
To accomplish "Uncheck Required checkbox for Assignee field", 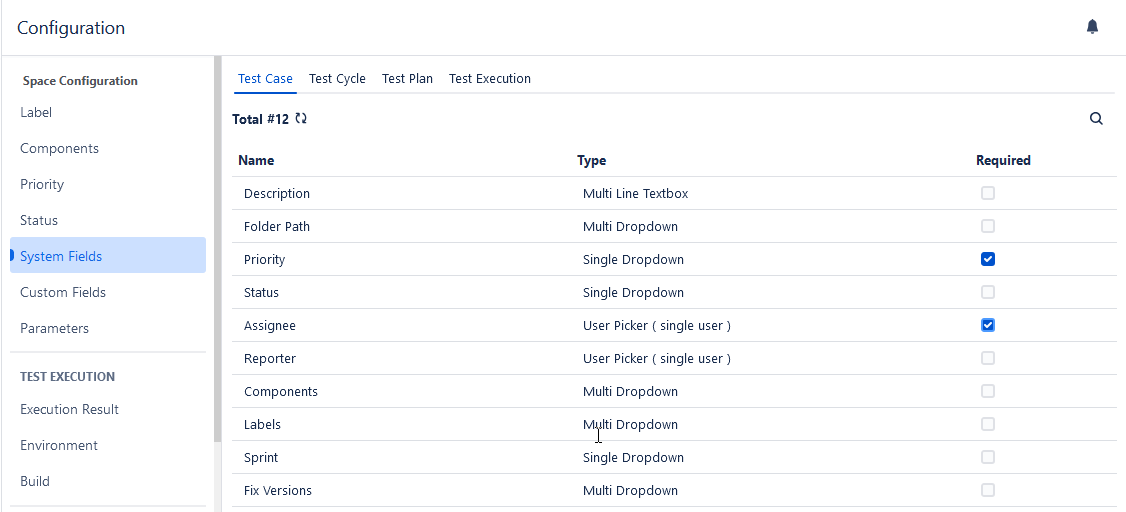I will click(988, 325).
